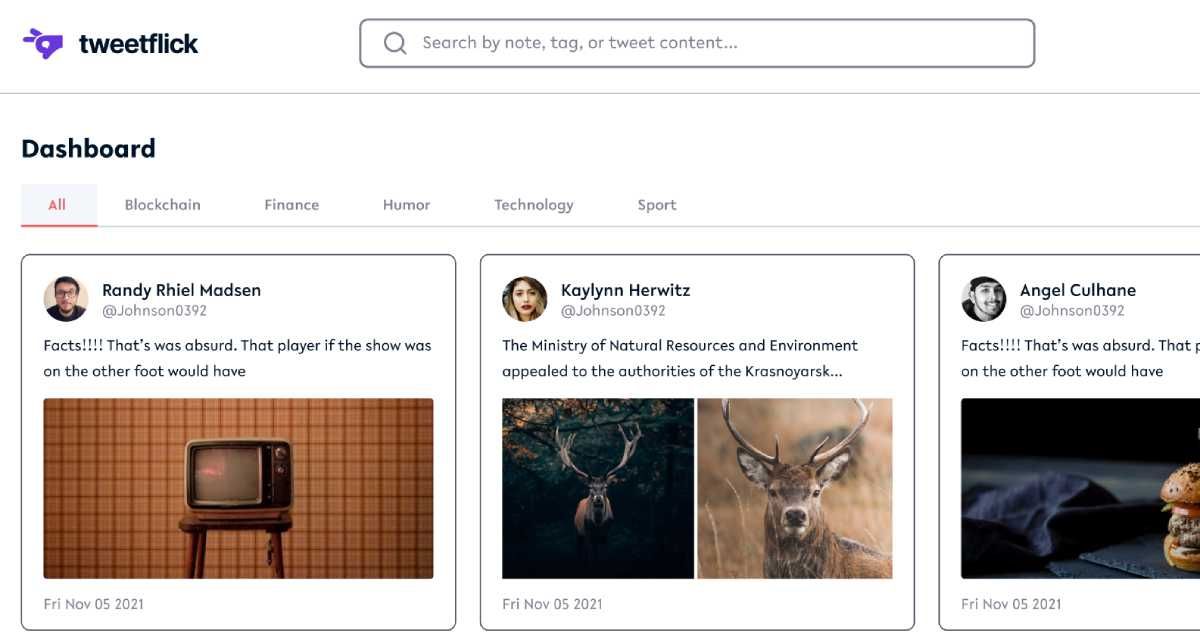The height and width of the screenshot is (637, 1200).
Task: Click Kaylynn Herwitz's profile avatar
Action: [x=524, y=298]
